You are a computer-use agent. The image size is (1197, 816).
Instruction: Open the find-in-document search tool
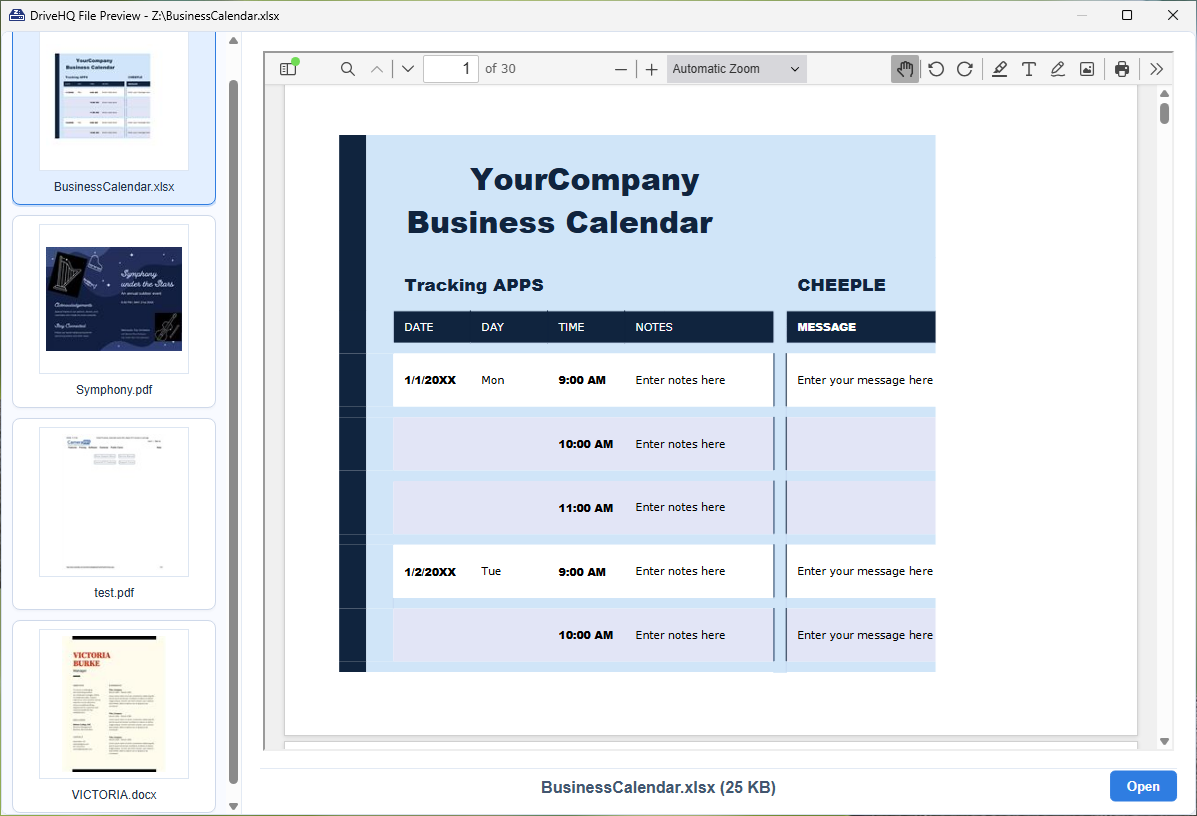pyautogui.click(x=347, y=69)
